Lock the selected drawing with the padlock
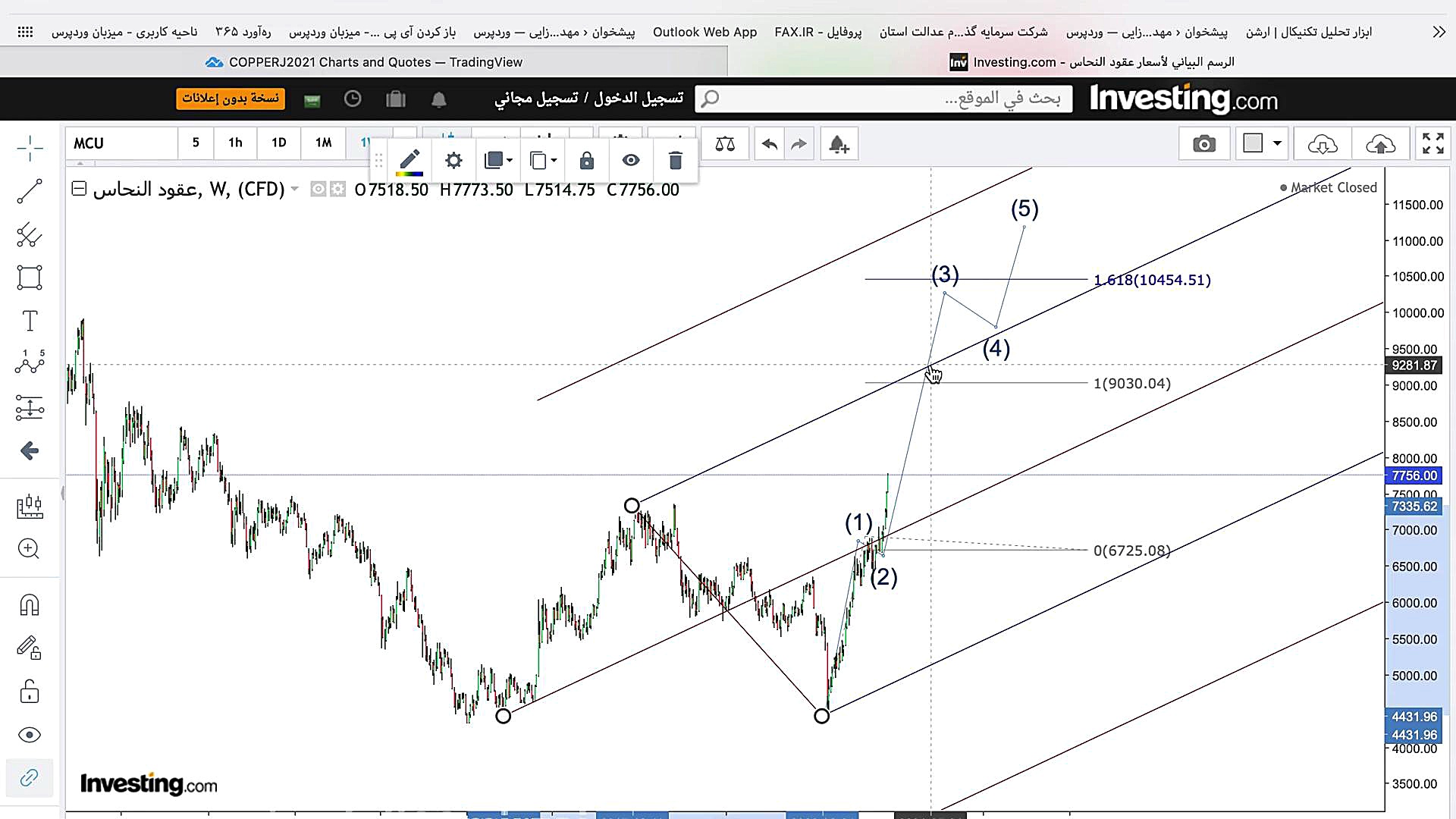This screenshot has width=1456, height=819. 587,161
